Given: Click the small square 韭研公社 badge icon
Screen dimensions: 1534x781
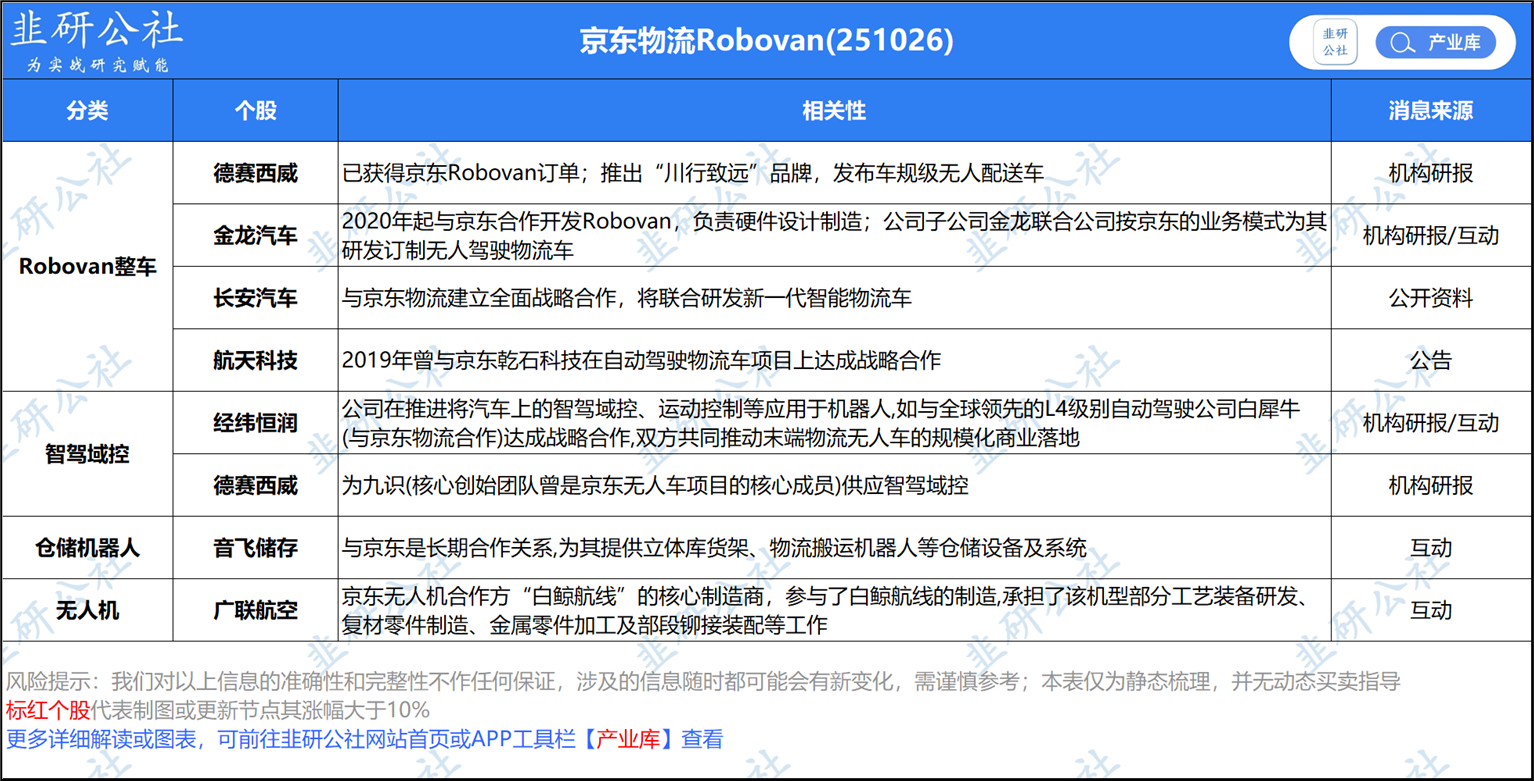Looking at the screenshot, I should pyautogui.click(x=1335, y=42).
